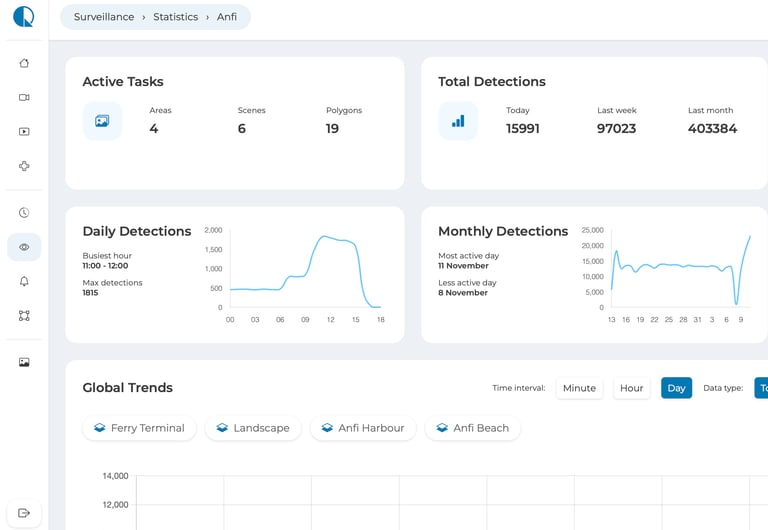Viewport: 768px width, 530px height.
Task: Click the Active Tasks heading
Action: click(x=123, y=82)
